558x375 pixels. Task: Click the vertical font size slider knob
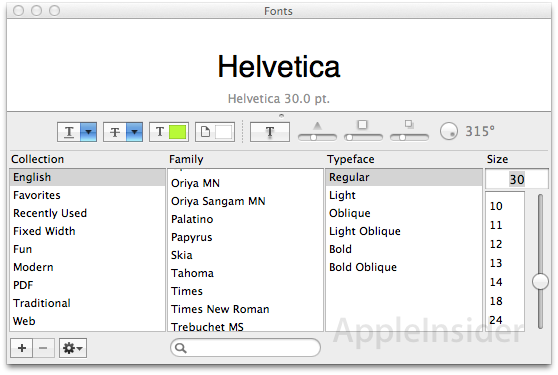click(x=540, y=281)
